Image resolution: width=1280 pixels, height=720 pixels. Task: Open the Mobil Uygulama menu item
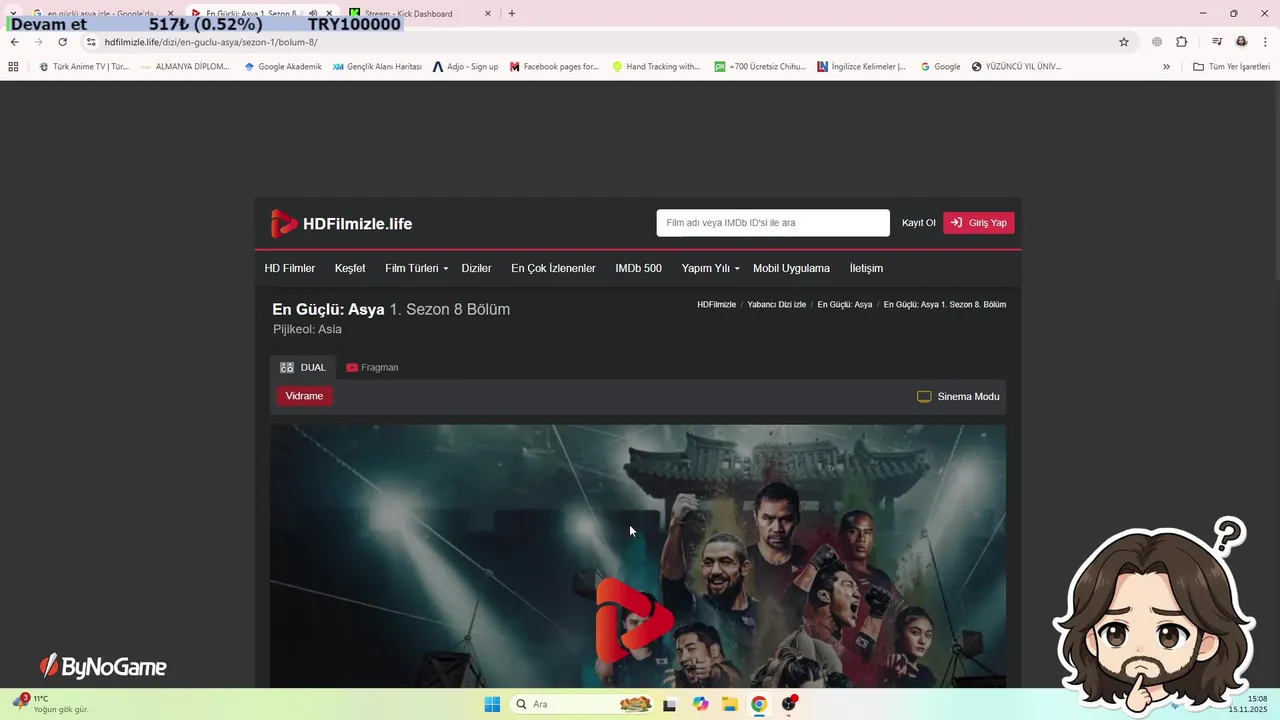coord(791,268)
